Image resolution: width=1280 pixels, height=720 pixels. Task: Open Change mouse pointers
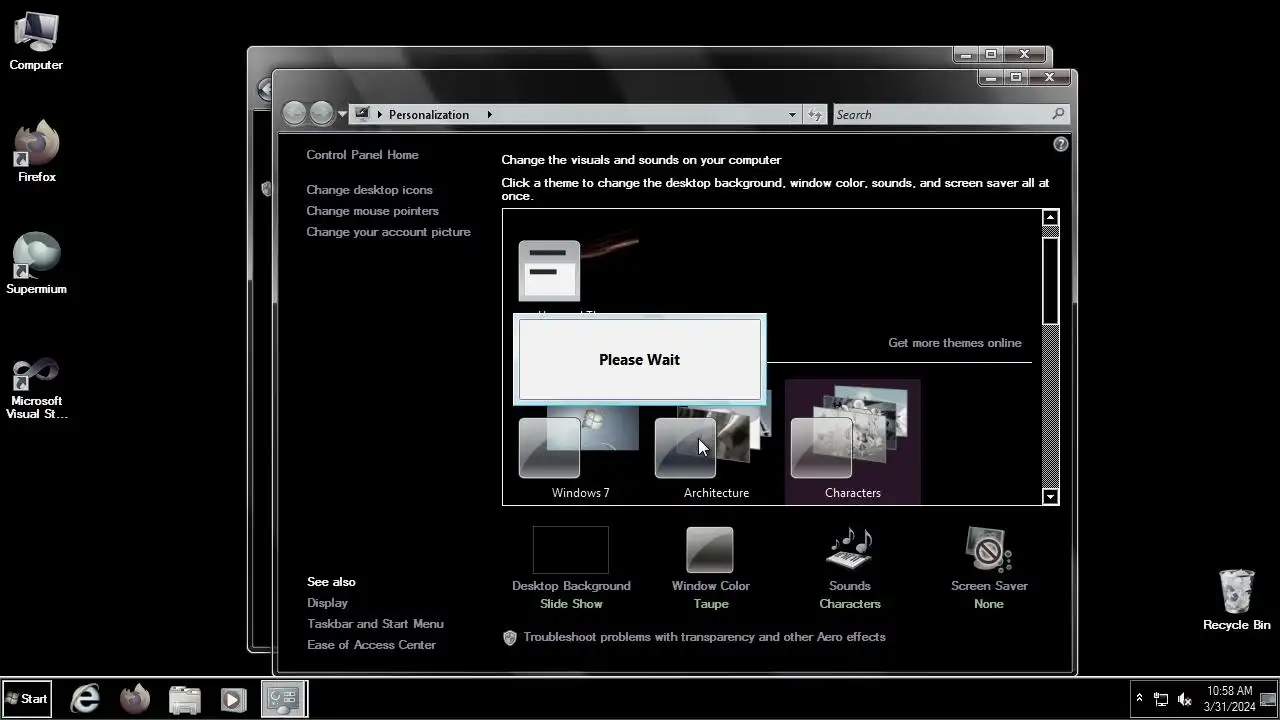[372, 211]
